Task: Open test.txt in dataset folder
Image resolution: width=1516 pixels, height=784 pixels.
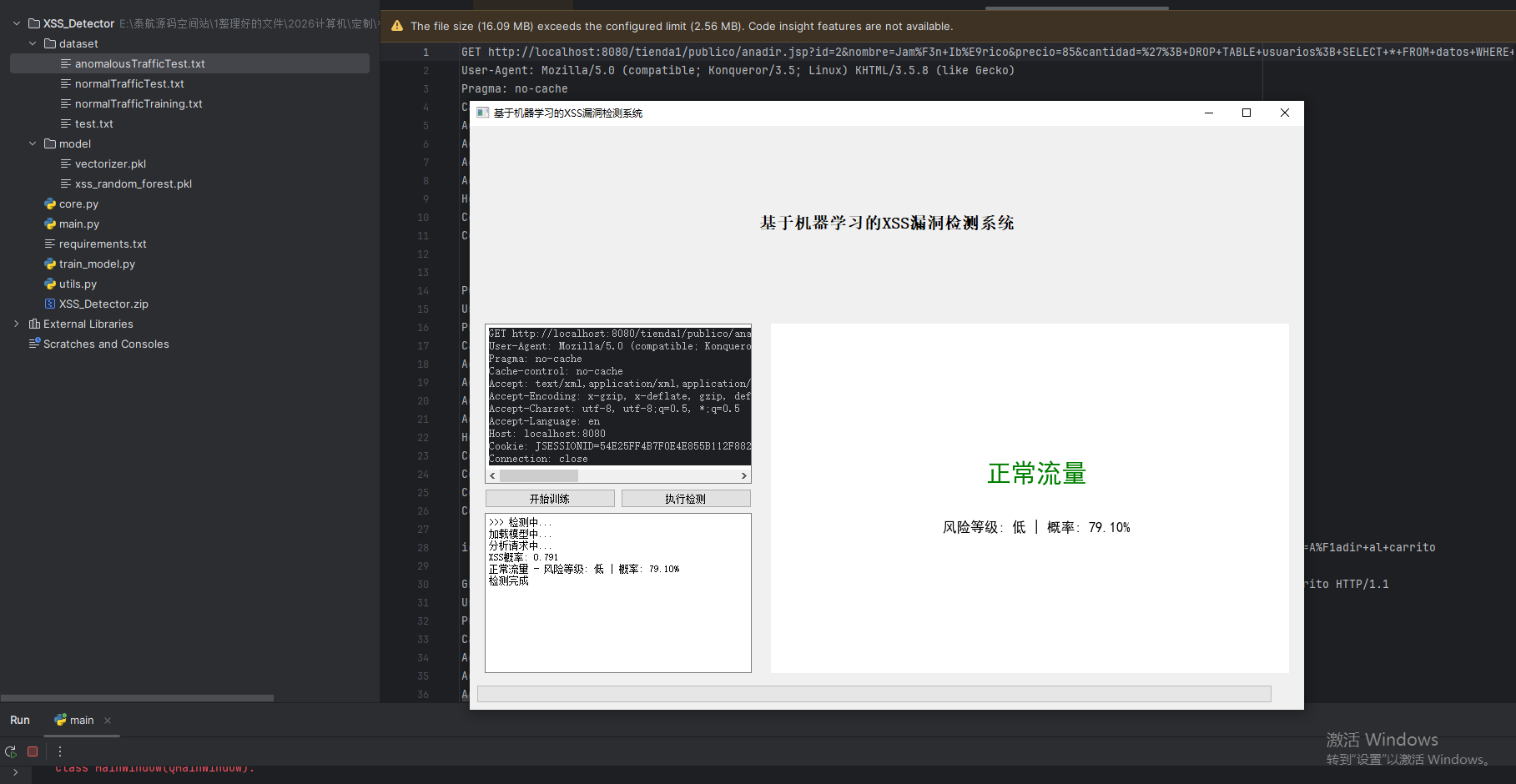Action: point(93,123)
